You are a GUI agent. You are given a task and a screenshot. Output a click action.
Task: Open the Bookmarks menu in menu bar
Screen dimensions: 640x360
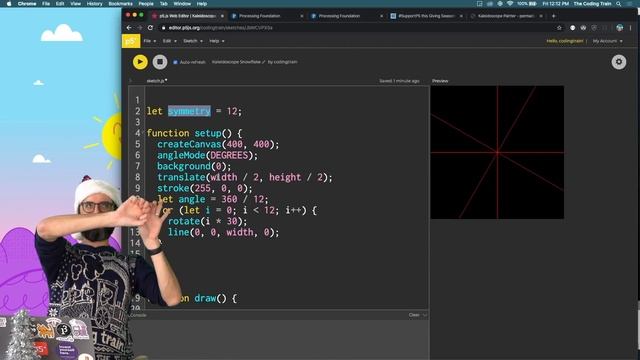point(120,4)
